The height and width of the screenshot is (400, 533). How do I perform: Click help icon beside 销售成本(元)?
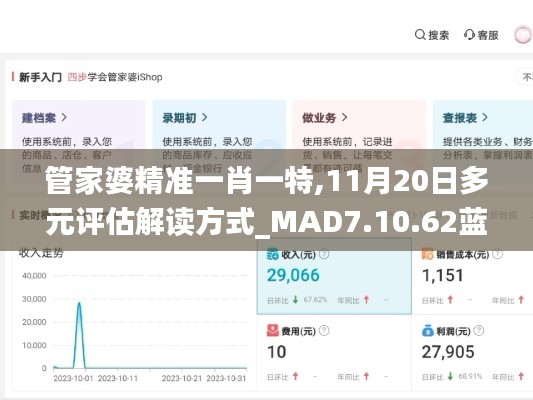click(x=498, y=254)
